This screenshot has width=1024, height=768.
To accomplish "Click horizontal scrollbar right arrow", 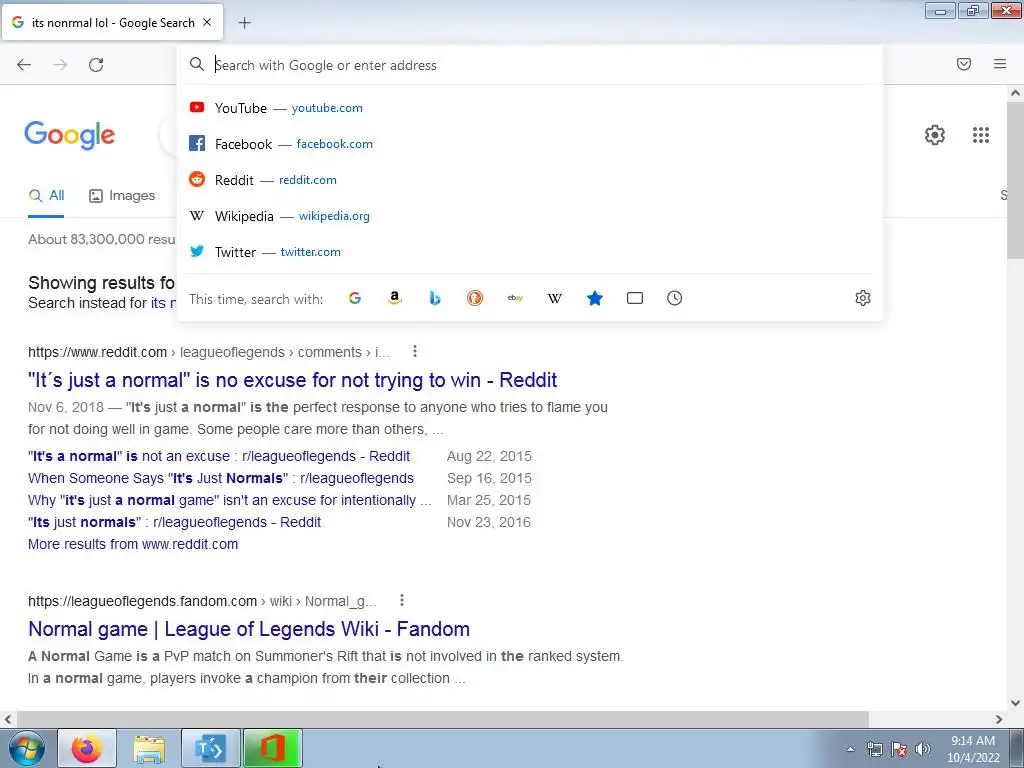I will coord(999,719).
